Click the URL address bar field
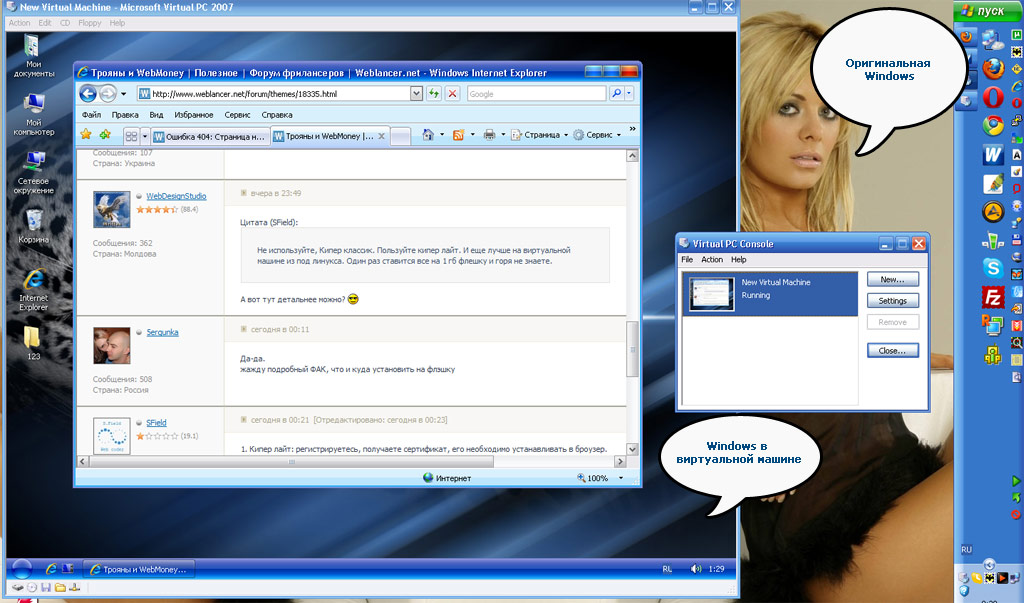 (274, 94)
